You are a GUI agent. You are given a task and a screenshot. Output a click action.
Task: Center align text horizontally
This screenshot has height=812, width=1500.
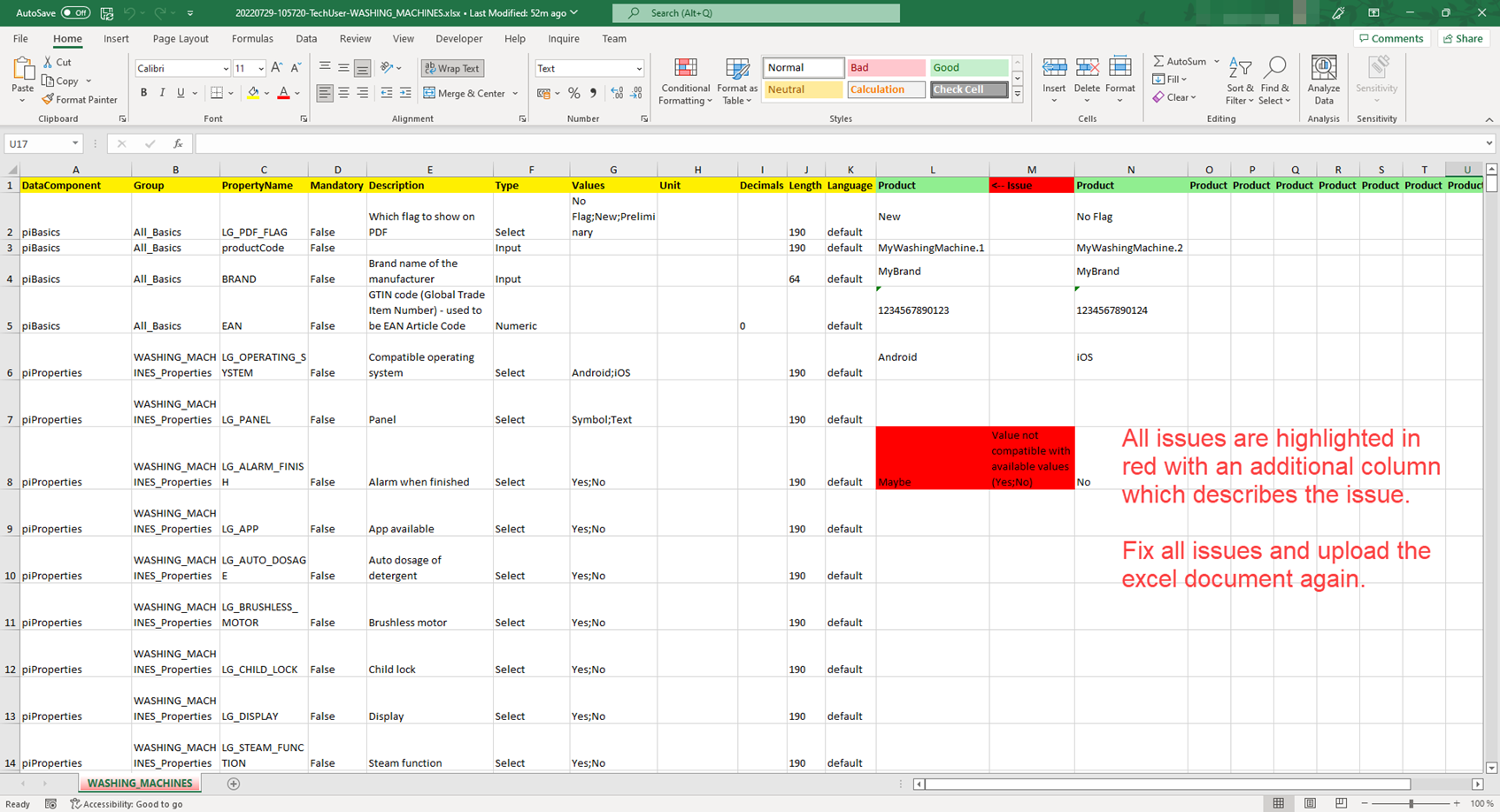343,93
